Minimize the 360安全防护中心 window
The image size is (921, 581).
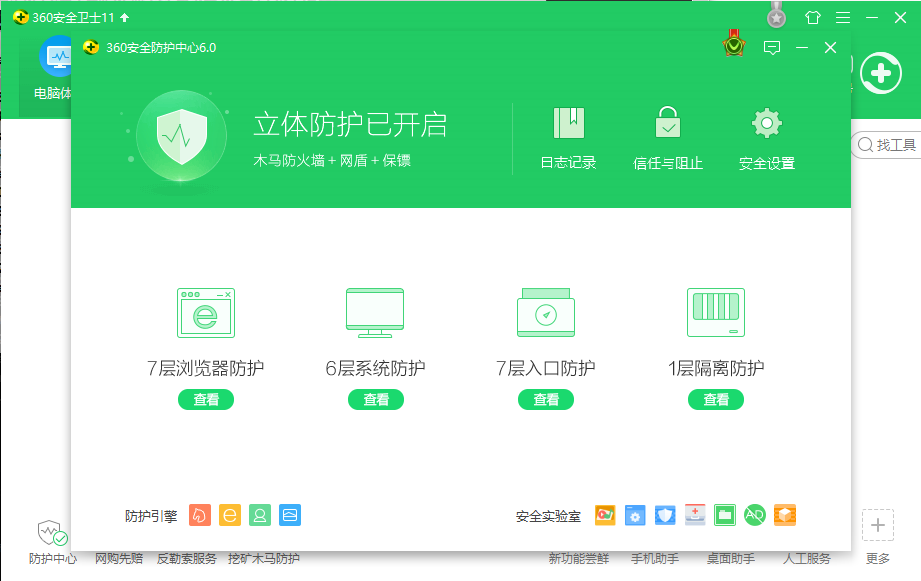(x=802, y=48)
